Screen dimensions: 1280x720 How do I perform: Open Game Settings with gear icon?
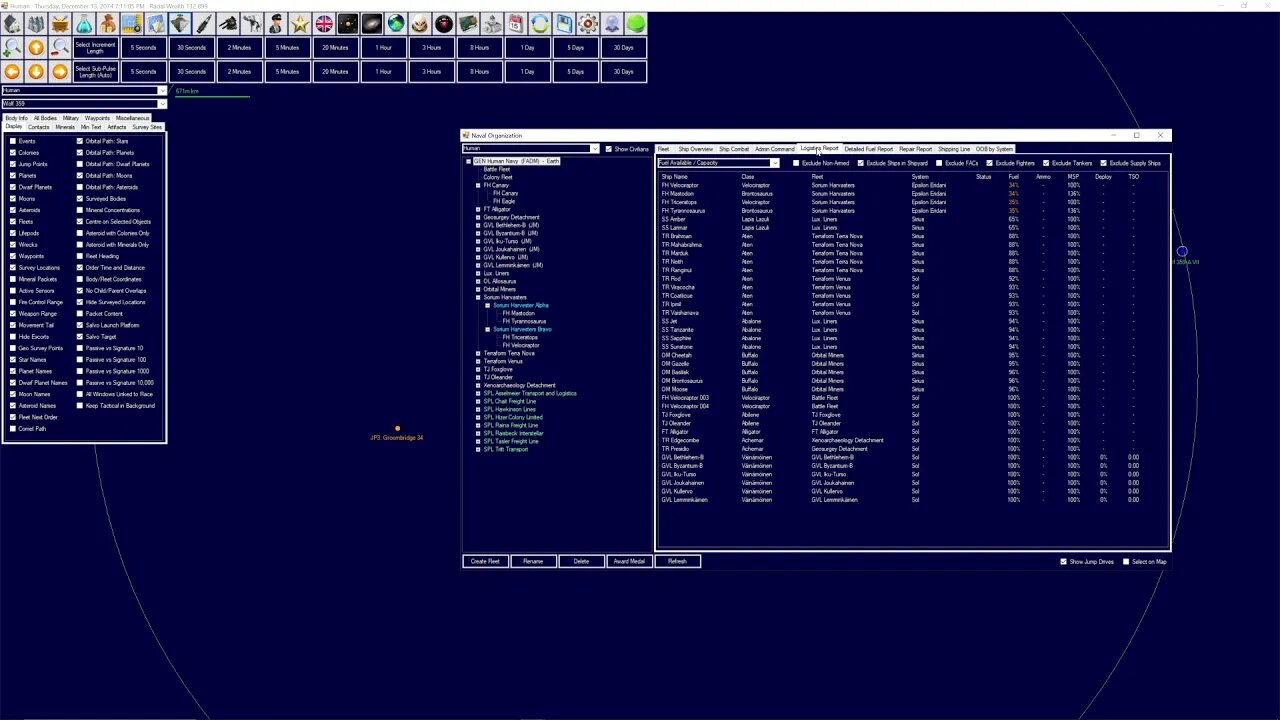click(x=588, y=23)
